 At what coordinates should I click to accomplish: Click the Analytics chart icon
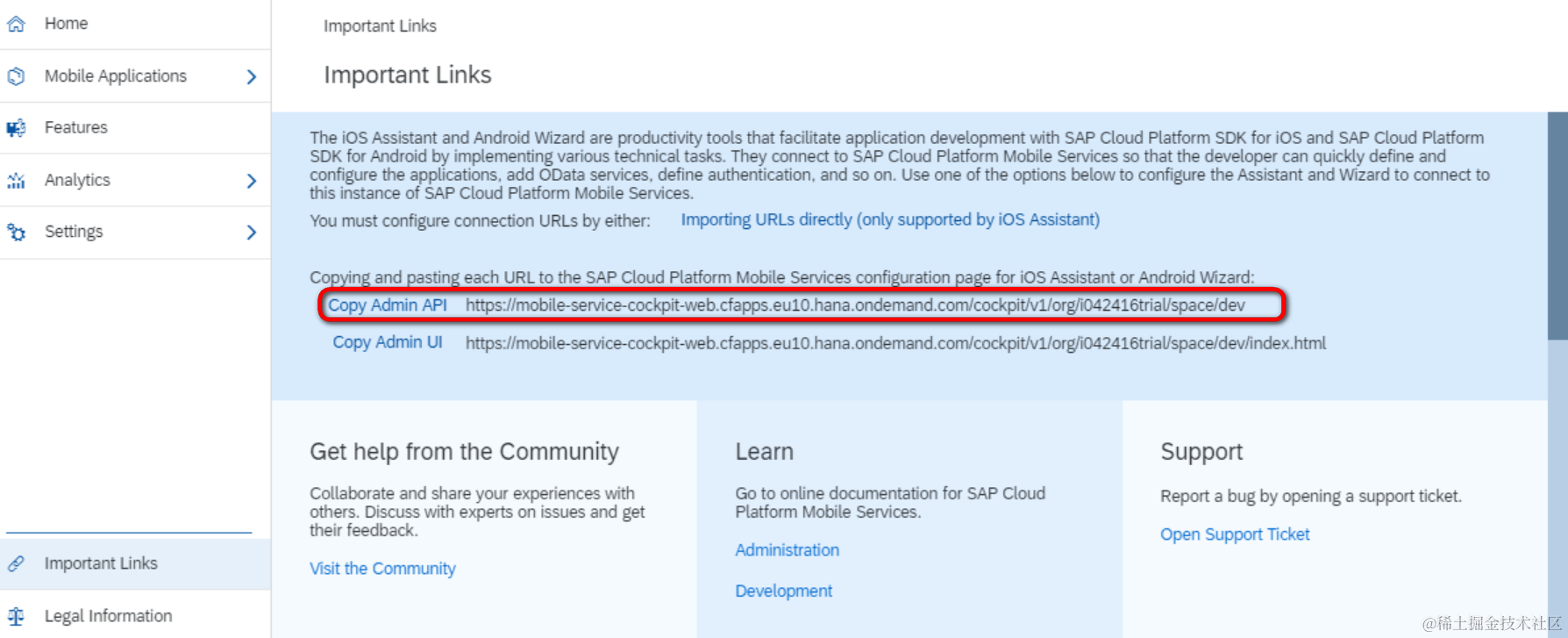tap(16, 181)
